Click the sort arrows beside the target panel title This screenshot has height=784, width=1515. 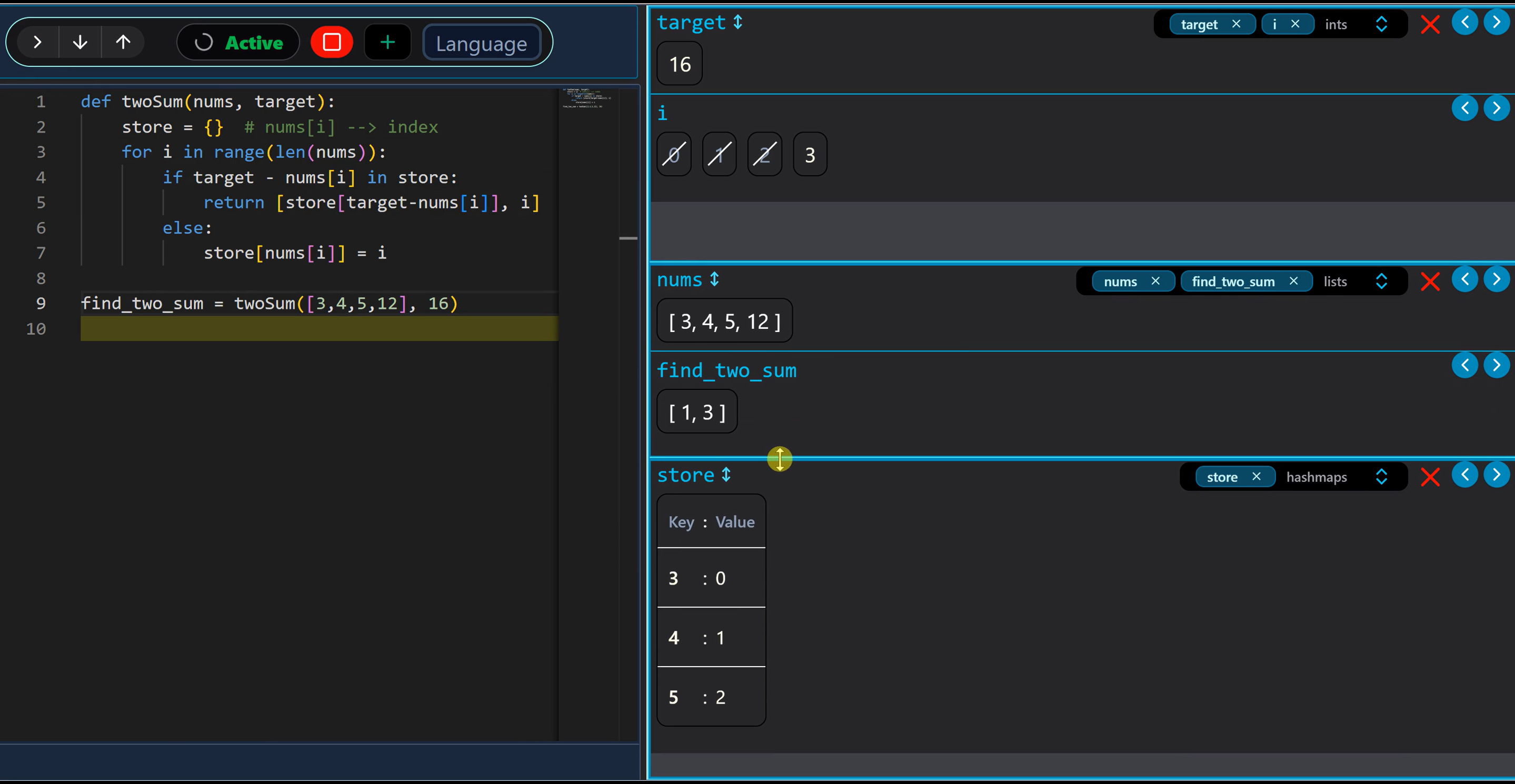pyautogui.click(x=737, y=22)
